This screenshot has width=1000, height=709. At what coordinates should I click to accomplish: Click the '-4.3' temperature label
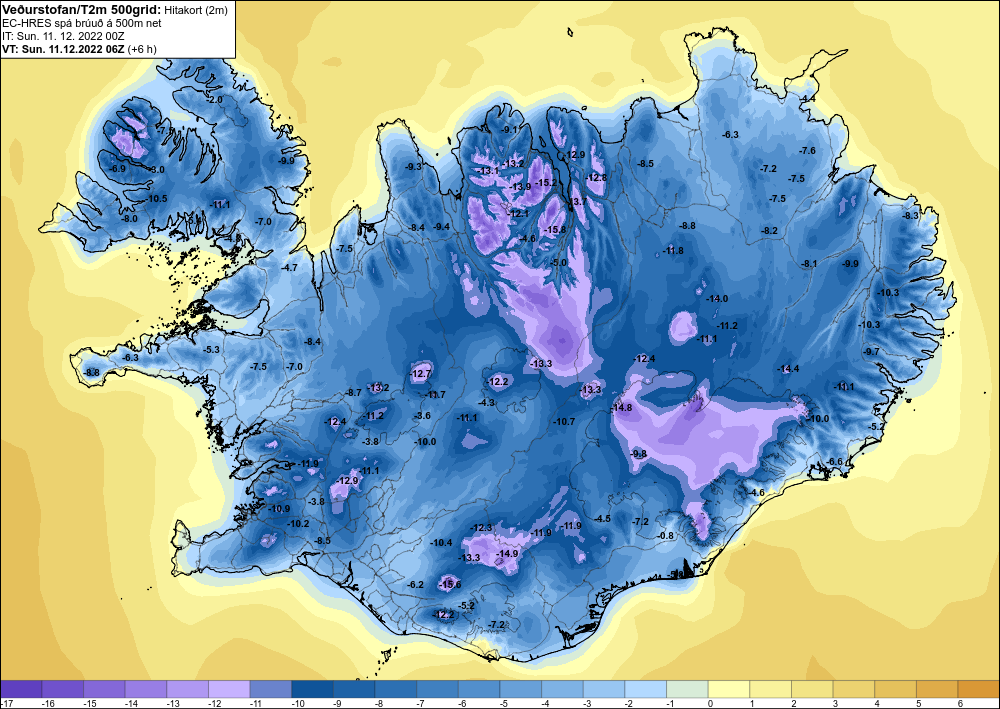click(487, 402)
